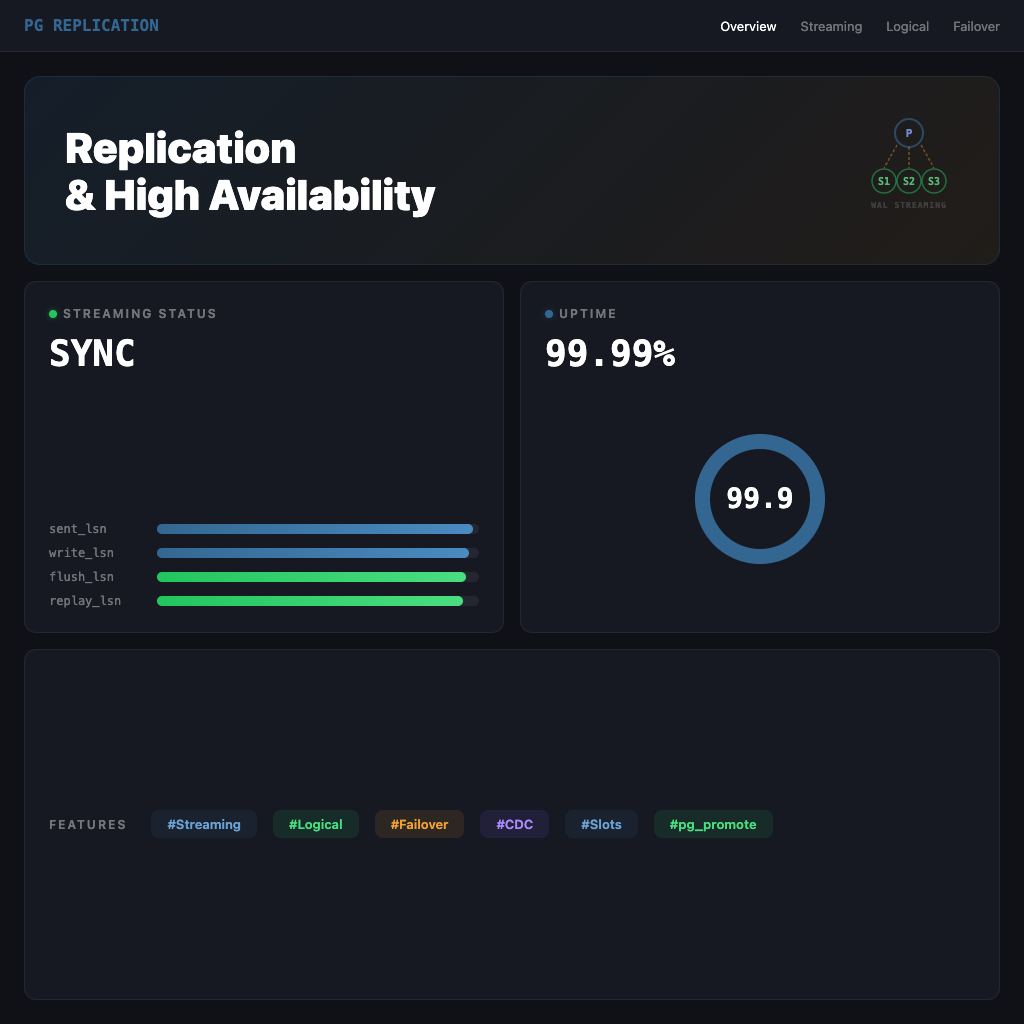
Task: Click the PG REPLICATION logo
Action: pos(91,25)
